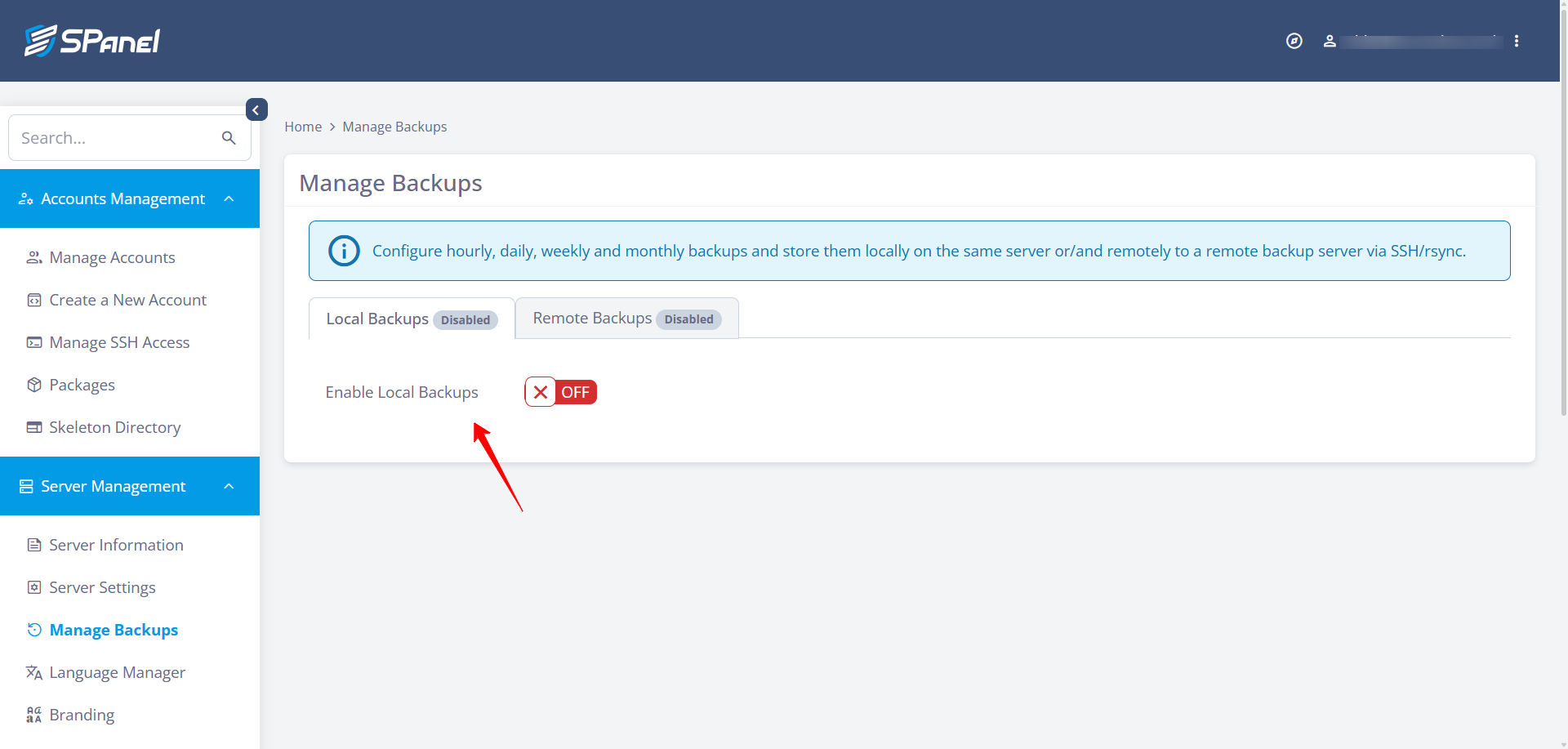Click the Accounts Management header label

[x=123, y=198]
